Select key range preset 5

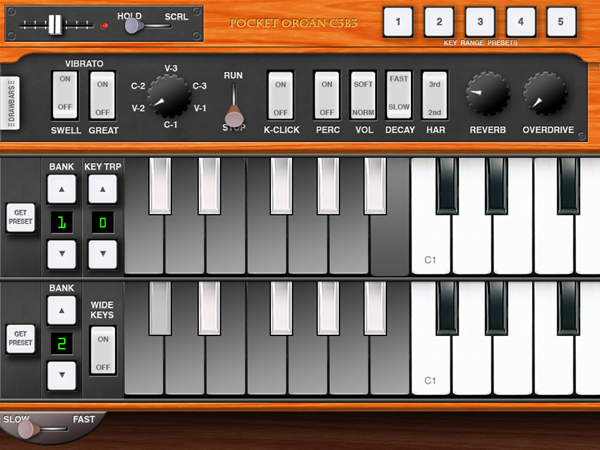561,22
